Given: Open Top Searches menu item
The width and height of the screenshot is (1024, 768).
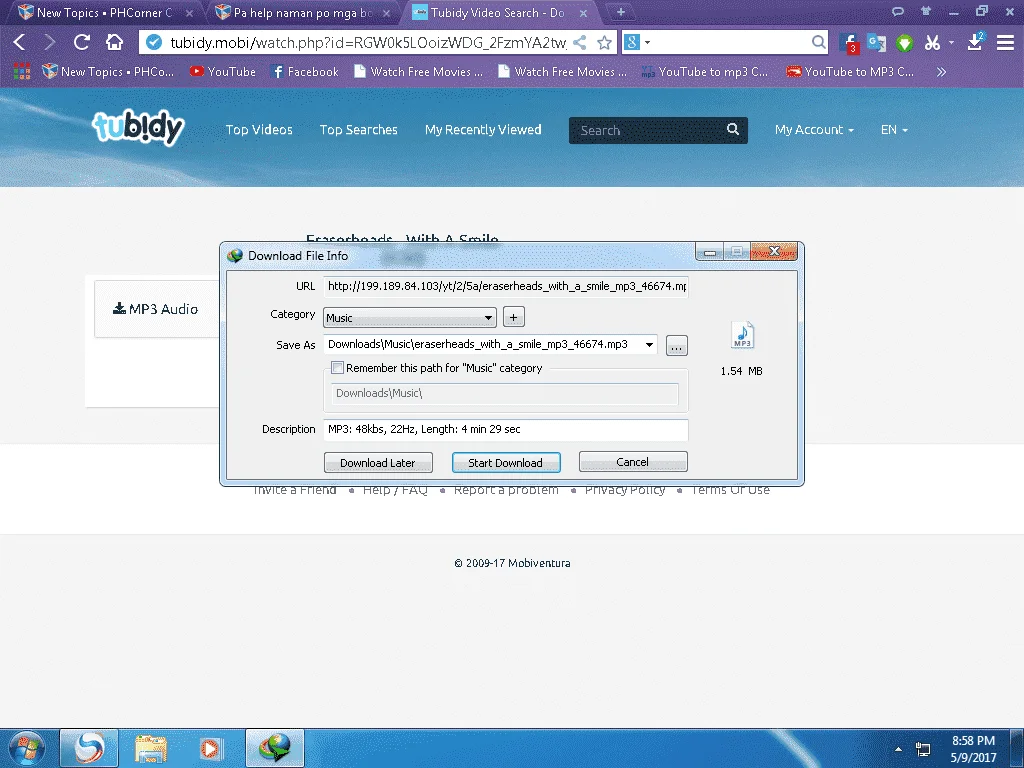Looking at the screenshot, I should click(x=359, y=129).
